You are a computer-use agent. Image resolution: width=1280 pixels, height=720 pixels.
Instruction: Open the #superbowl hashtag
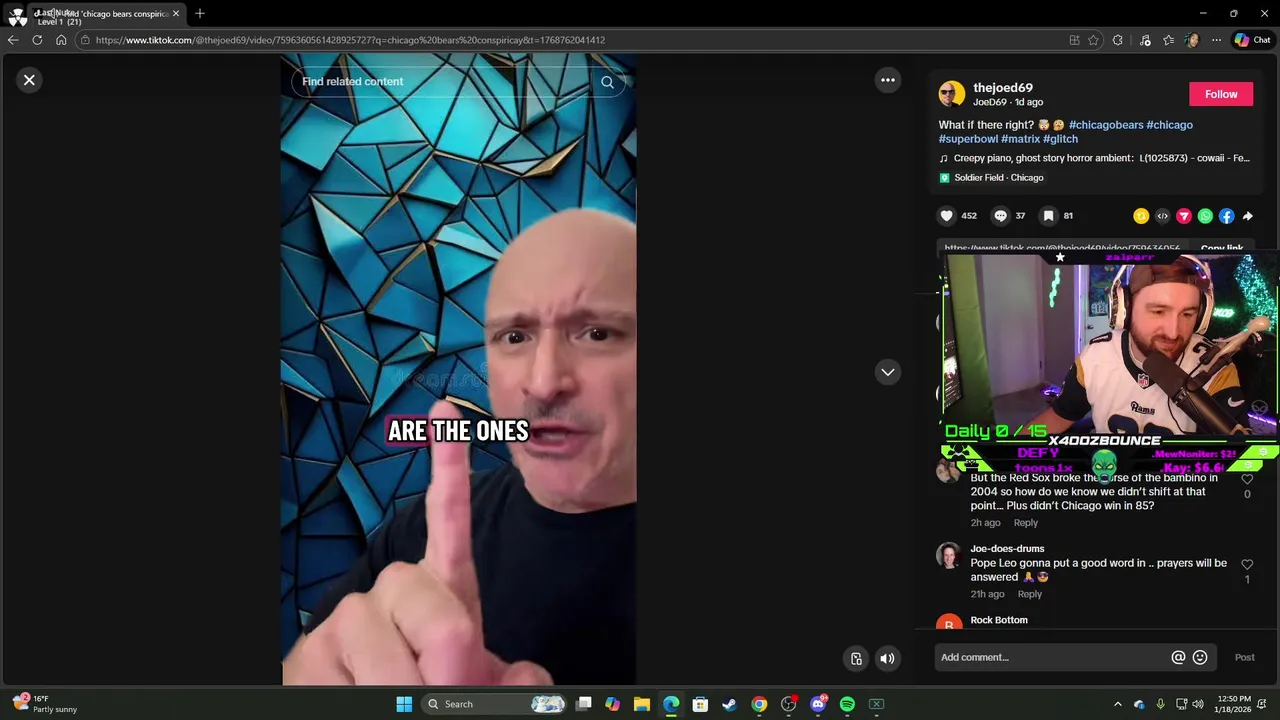(x=968, y=139)
